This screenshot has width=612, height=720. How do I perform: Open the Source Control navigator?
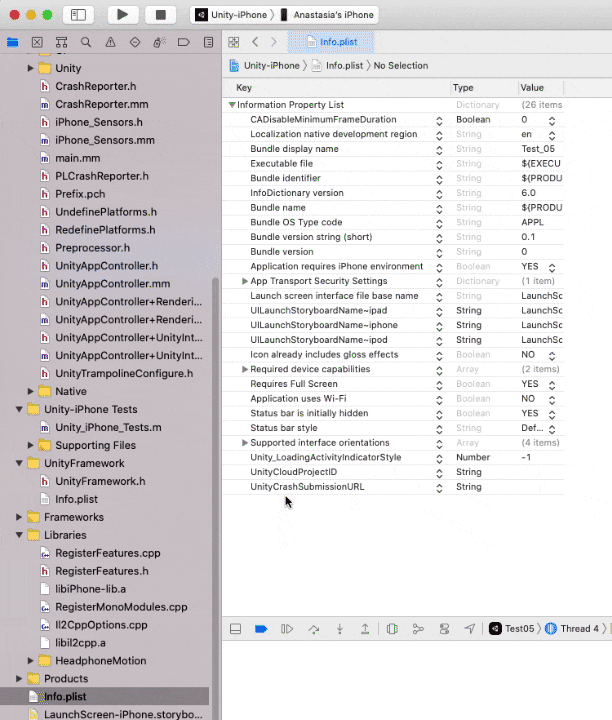(x=37, y=42)
